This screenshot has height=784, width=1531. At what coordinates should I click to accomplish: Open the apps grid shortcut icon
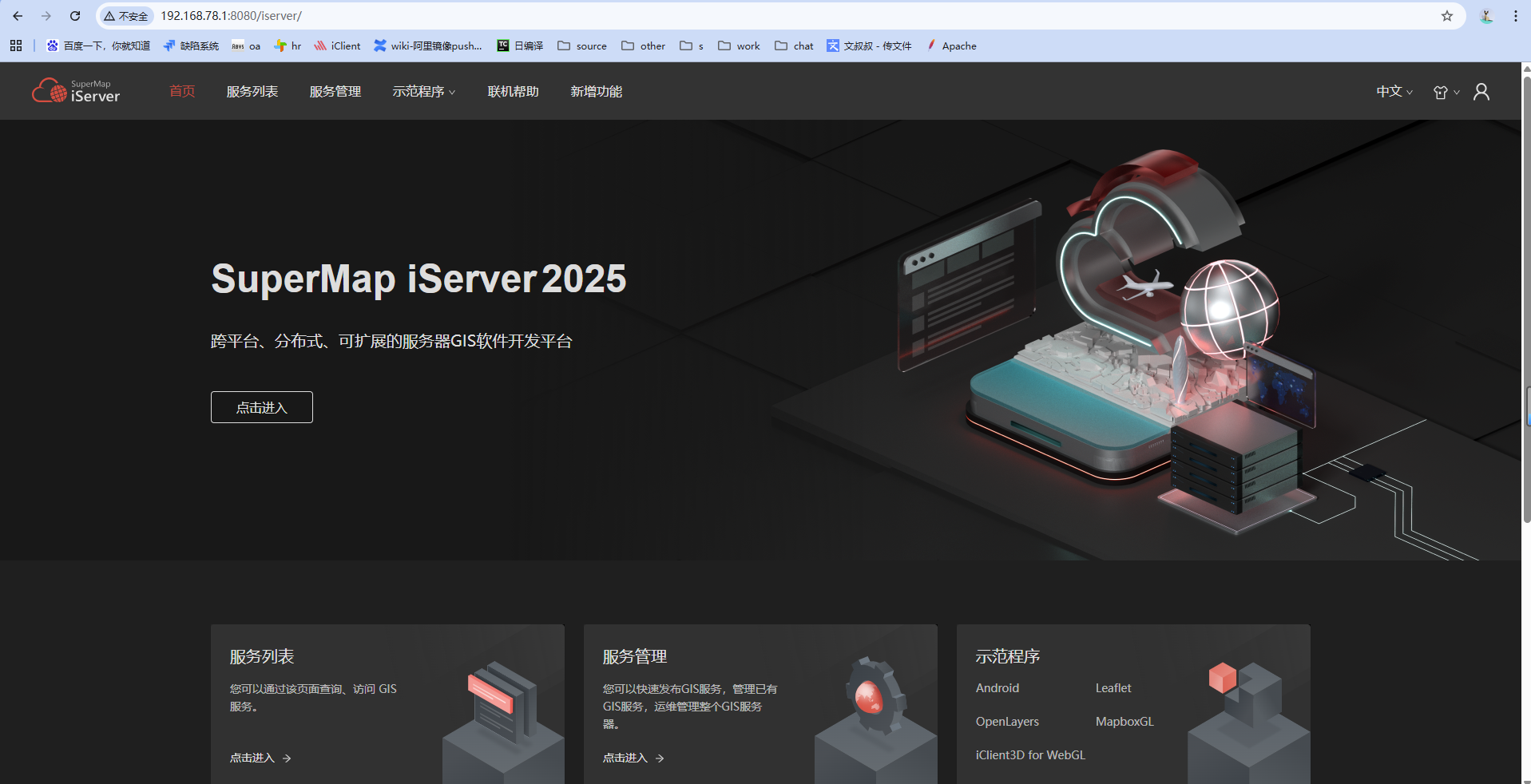pos(16,46)
